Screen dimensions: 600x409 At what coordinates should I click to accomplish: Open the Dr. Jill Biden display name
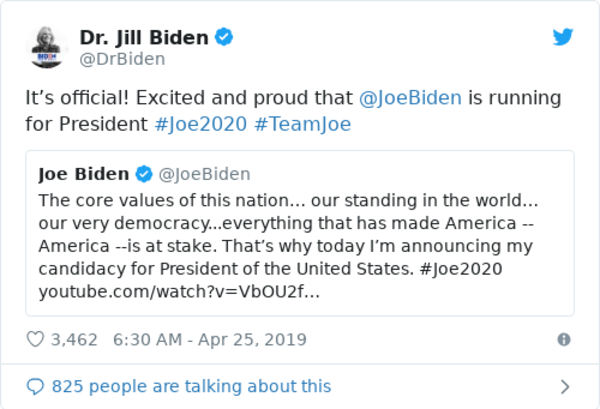point(144,38)
